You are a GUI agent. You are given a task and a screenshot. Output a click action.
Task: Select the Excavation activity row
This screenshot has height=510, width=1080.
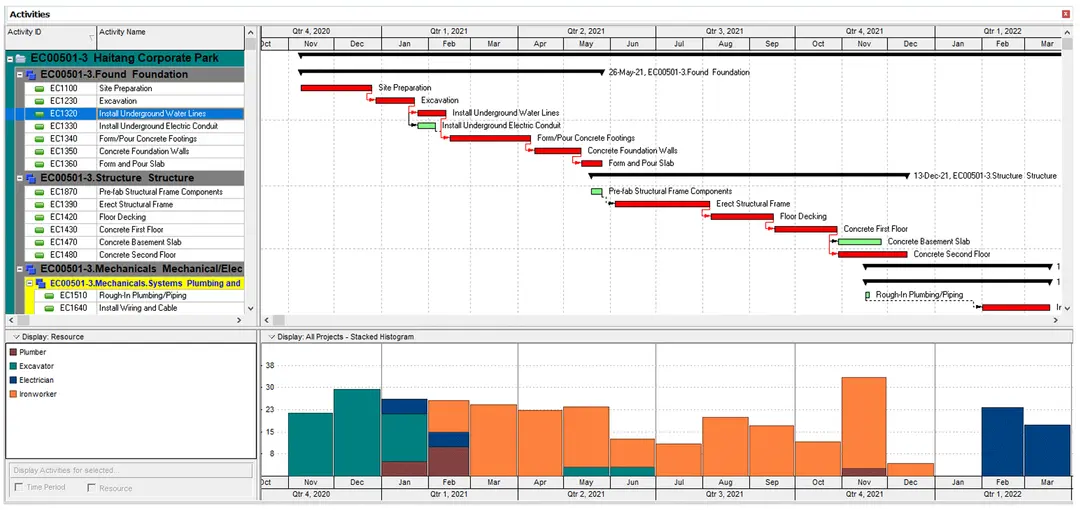point(134,101)
